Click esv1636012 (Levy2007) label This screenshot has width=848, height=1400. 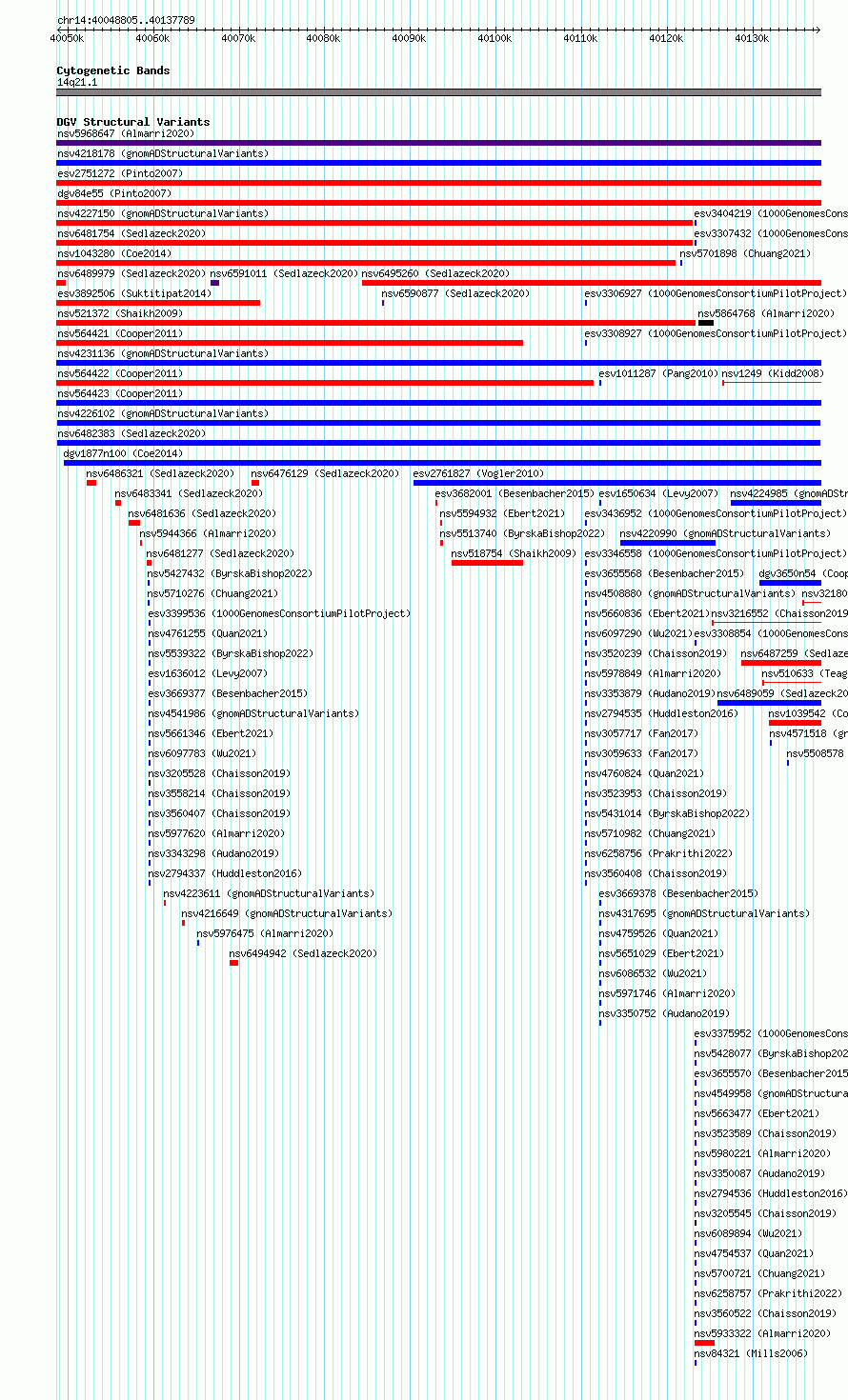[209, 673]
